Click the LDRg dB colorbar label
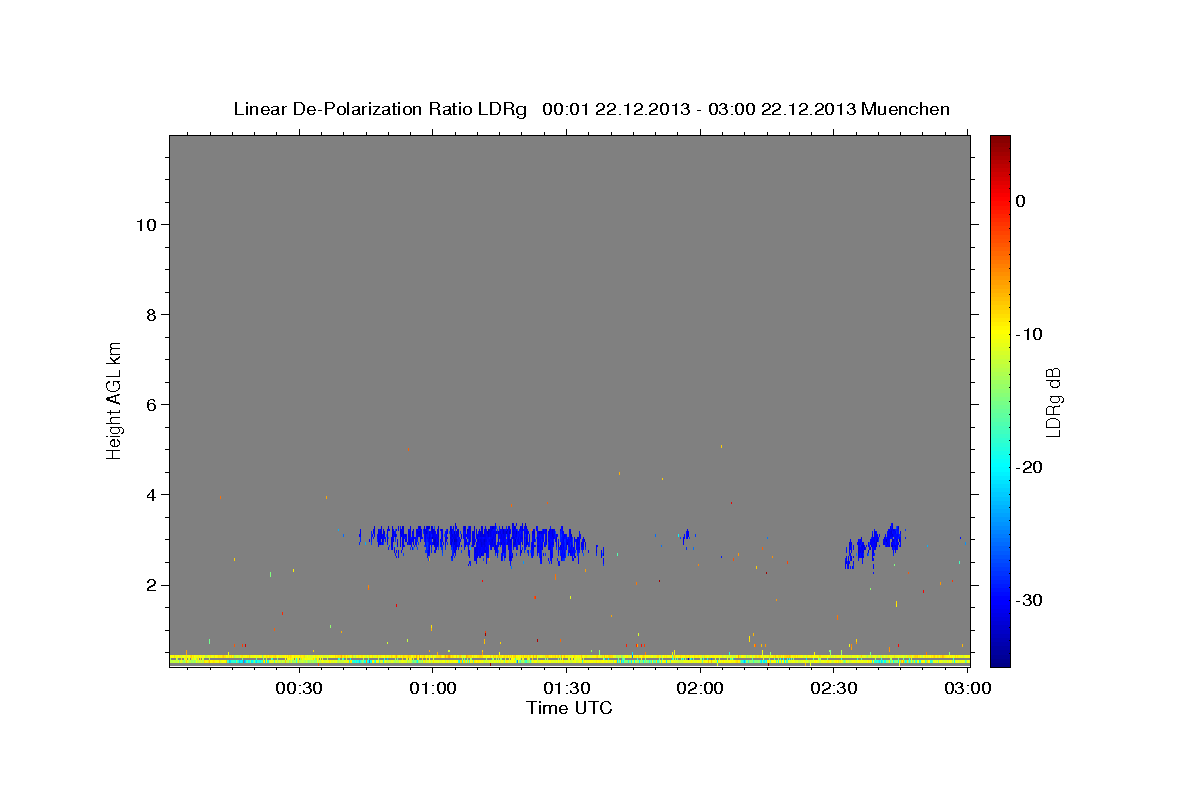 click(x=1052, y=401)
